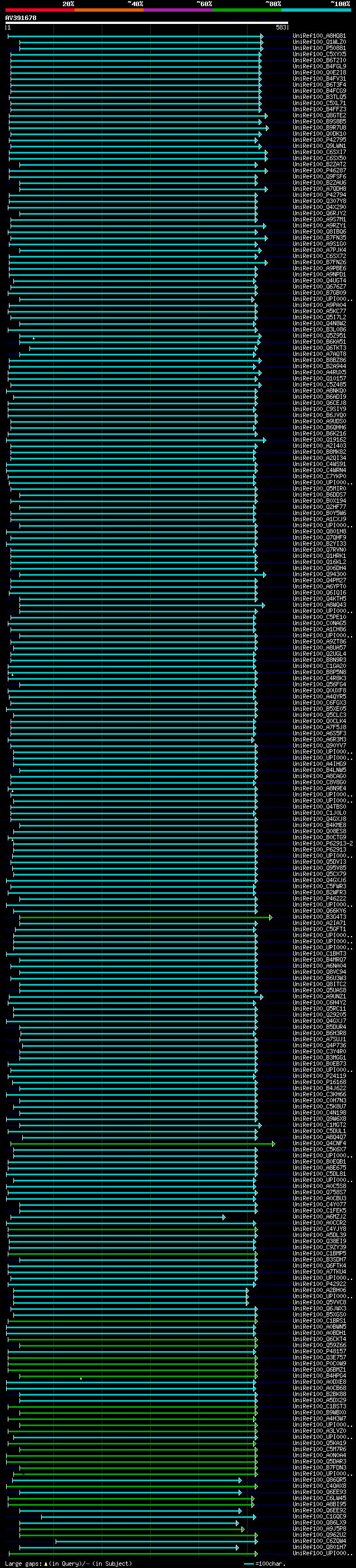Click the UniRef100_A9UNZ1 label

(319, 996)
